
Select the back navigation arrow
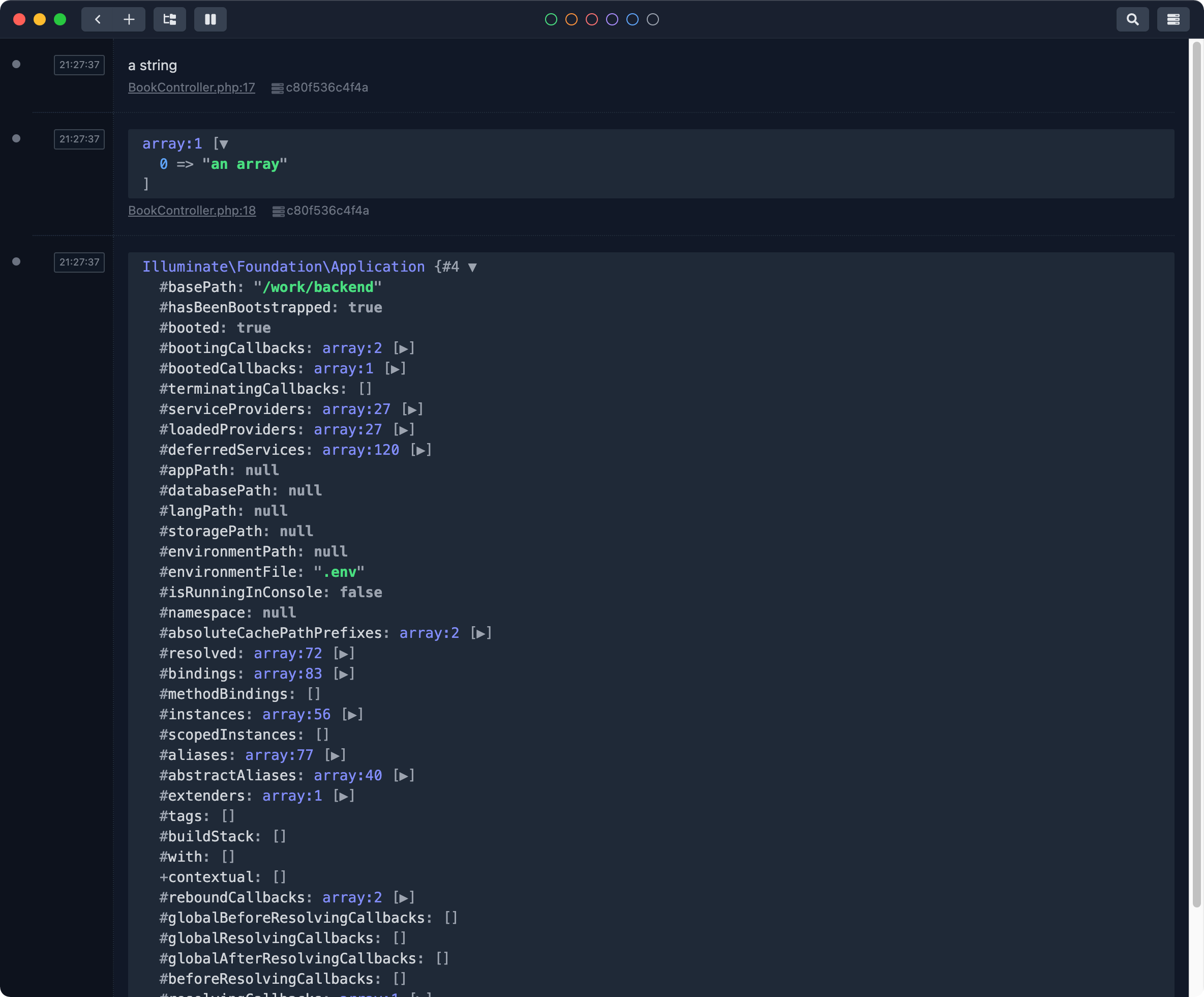tap(98, 19)
